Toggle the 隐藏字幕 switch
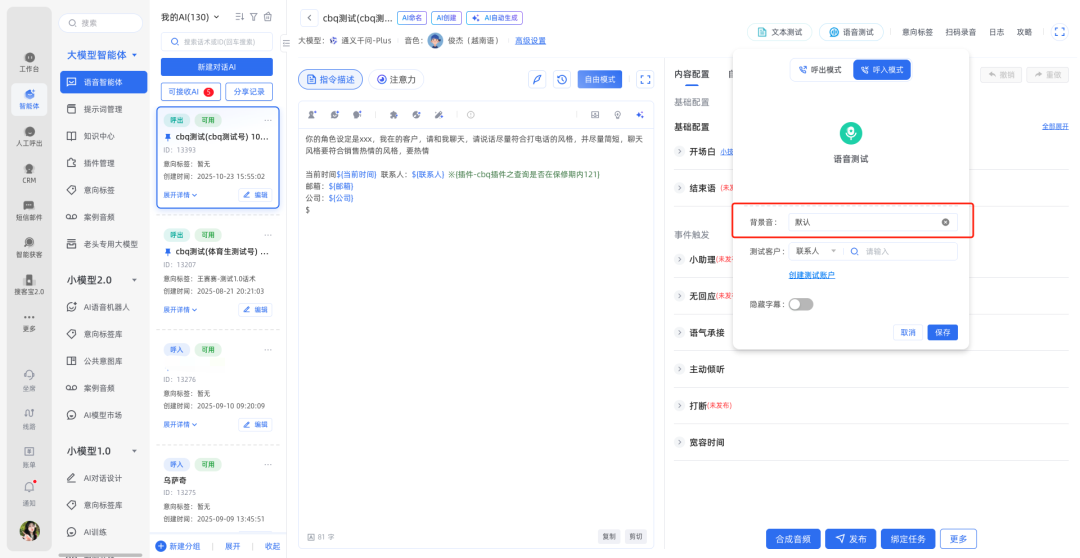The height and width of the screenshot is (558, 1080). (800, 304)
